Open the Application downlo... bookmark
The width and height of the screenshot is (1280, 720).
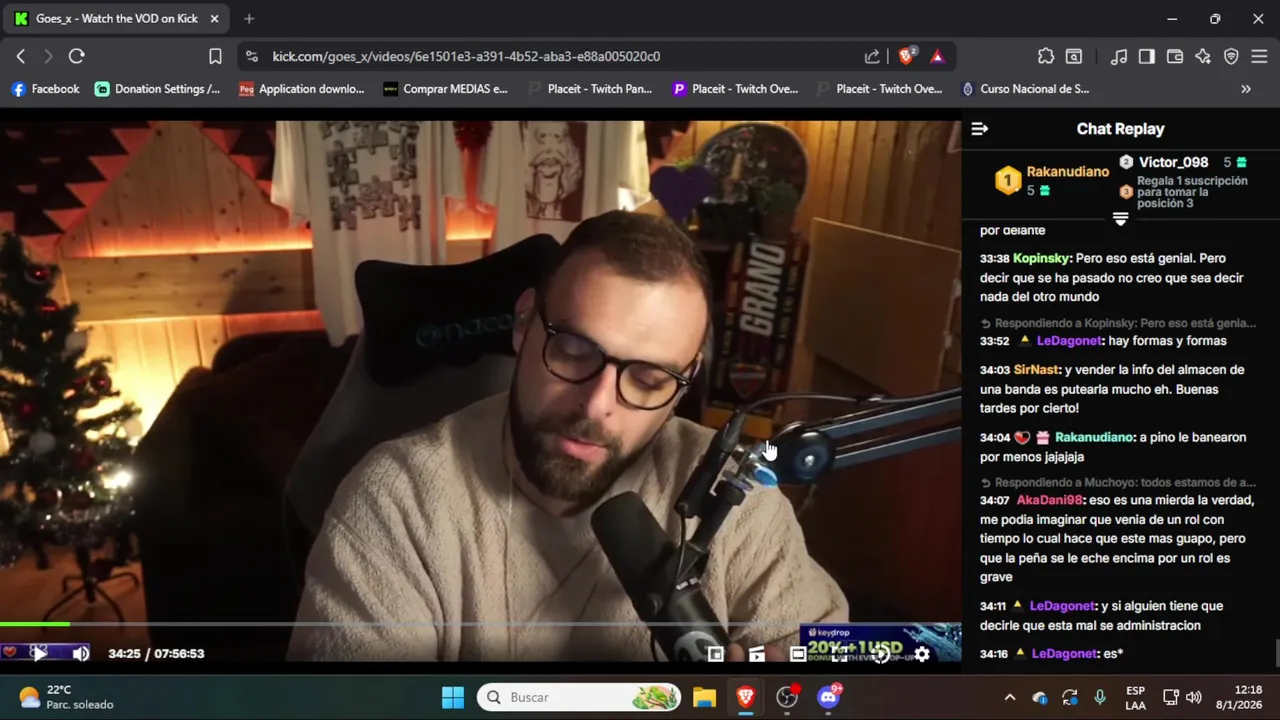tap(301, 89)
